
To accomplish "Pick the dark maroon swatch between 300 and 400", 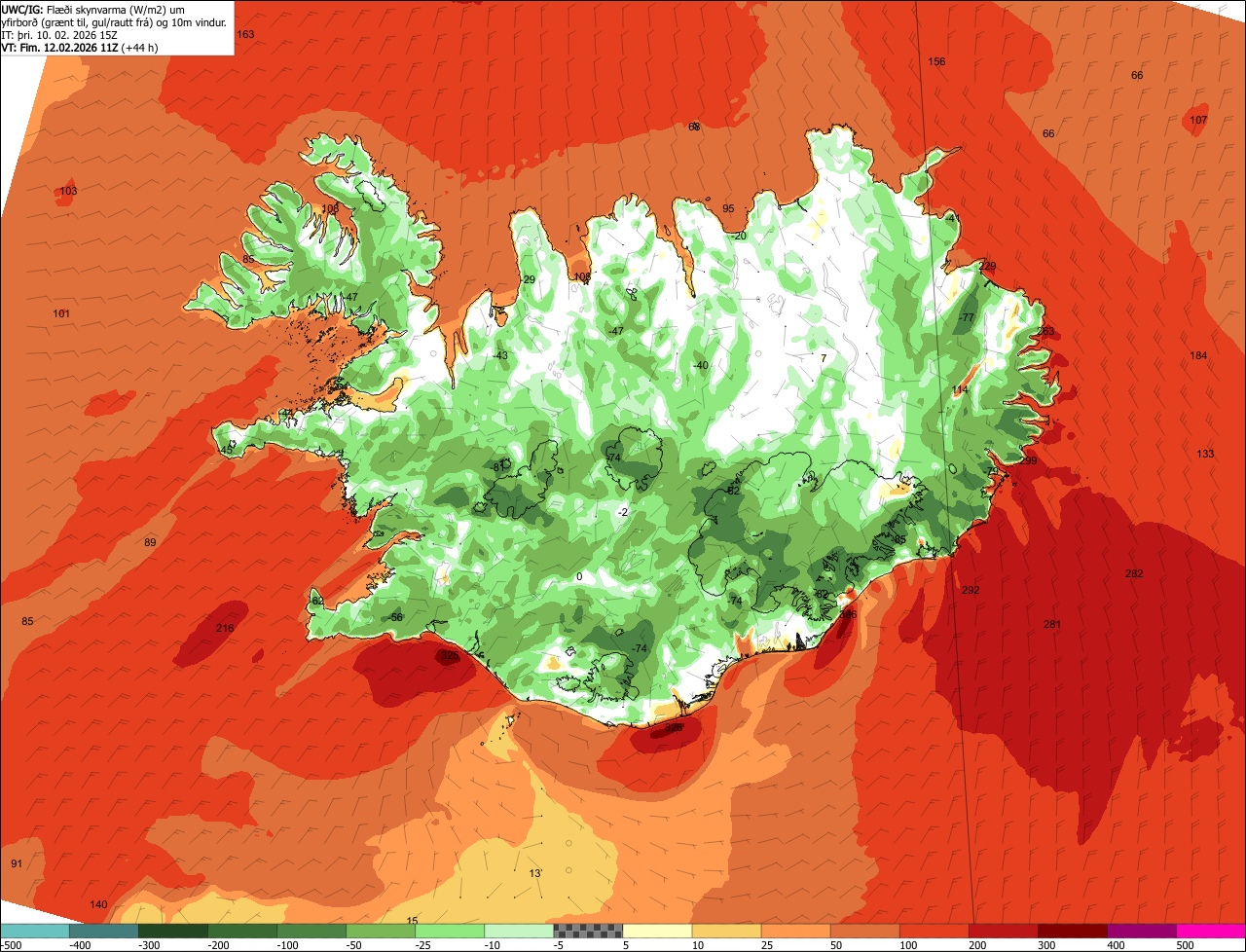I will click(x=1073, y=931).
